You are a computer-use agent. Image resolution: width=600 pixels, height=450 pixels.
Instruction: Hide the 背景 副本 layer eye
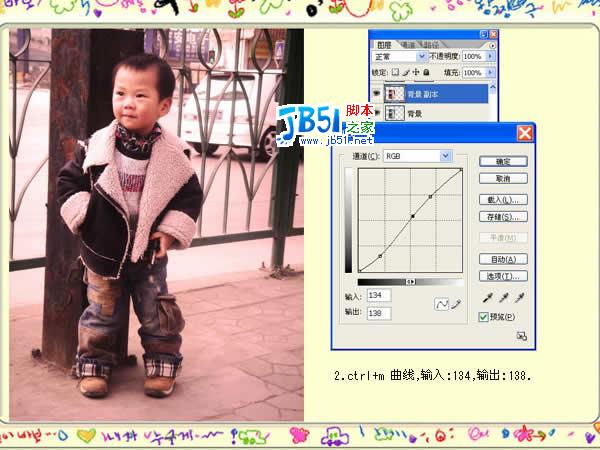377,93
